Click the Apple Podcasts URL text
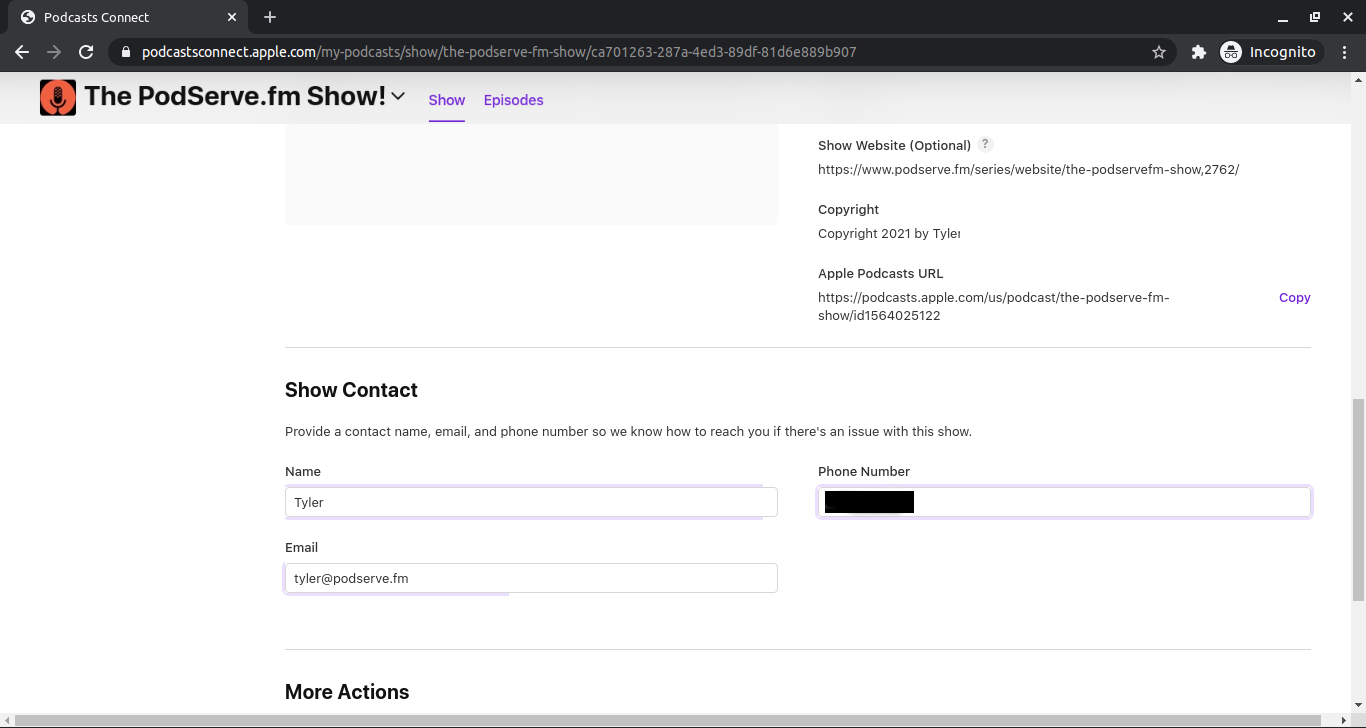The width and height of the screenshot is (1366, 728). click(993, 306)
